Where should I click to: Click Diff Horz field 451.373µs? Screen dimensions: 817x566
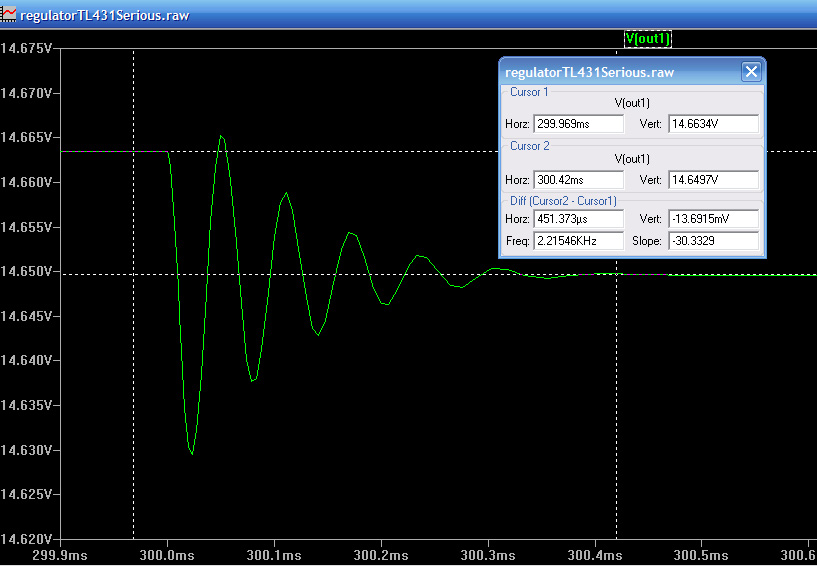click(x=578, y=219)
